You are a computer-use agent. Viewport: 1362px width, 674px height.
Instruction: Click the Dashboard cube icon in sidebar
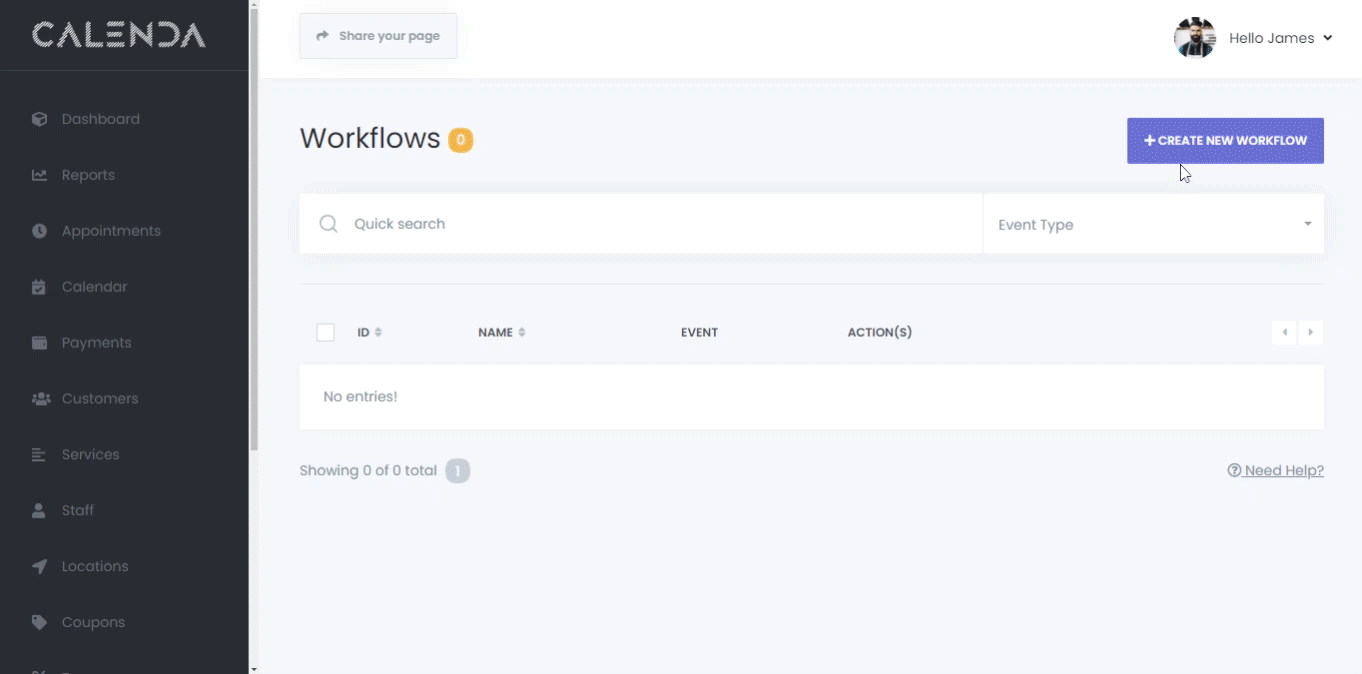[x=39, y=119]
